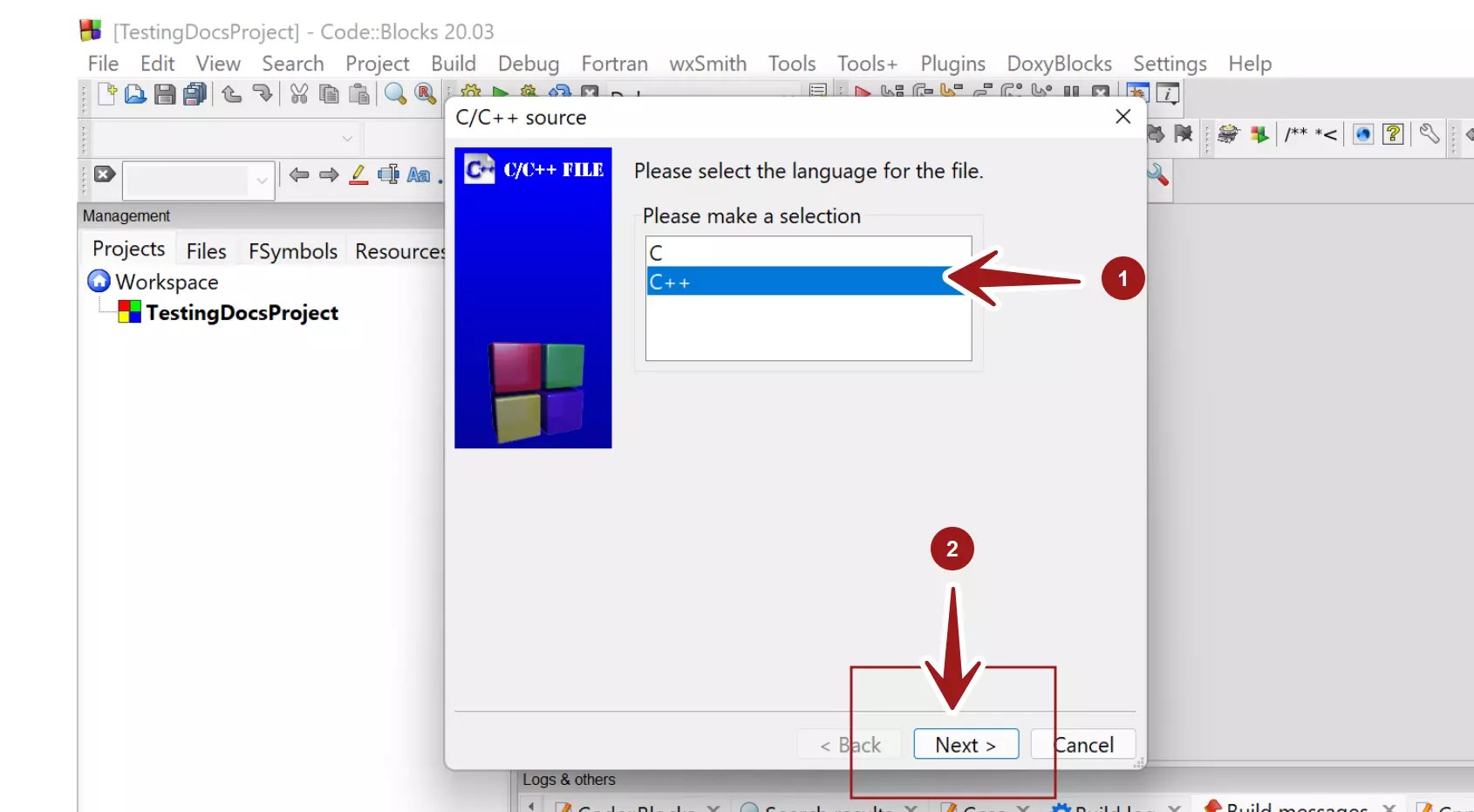The width and height of the screenshot is (1474, 812).
Task: Expand the empty toolbar dropdown below Save
Action: click(347, 139)
